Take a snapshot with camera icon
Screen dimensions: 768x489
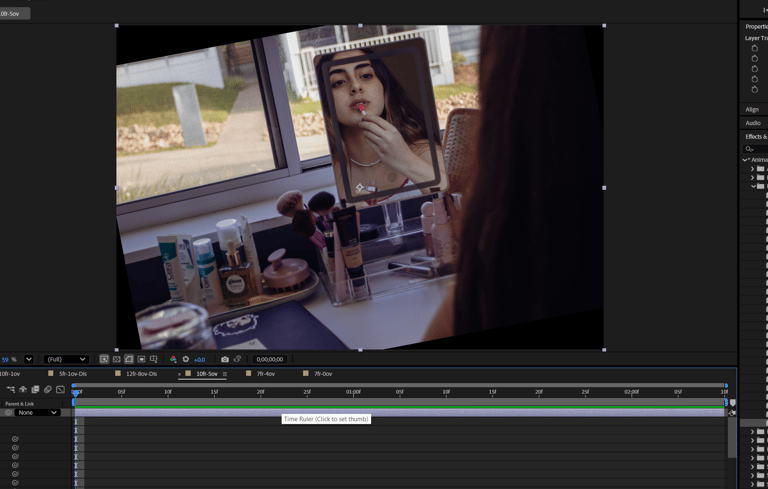pyautogui.click(x=225, y=359)
